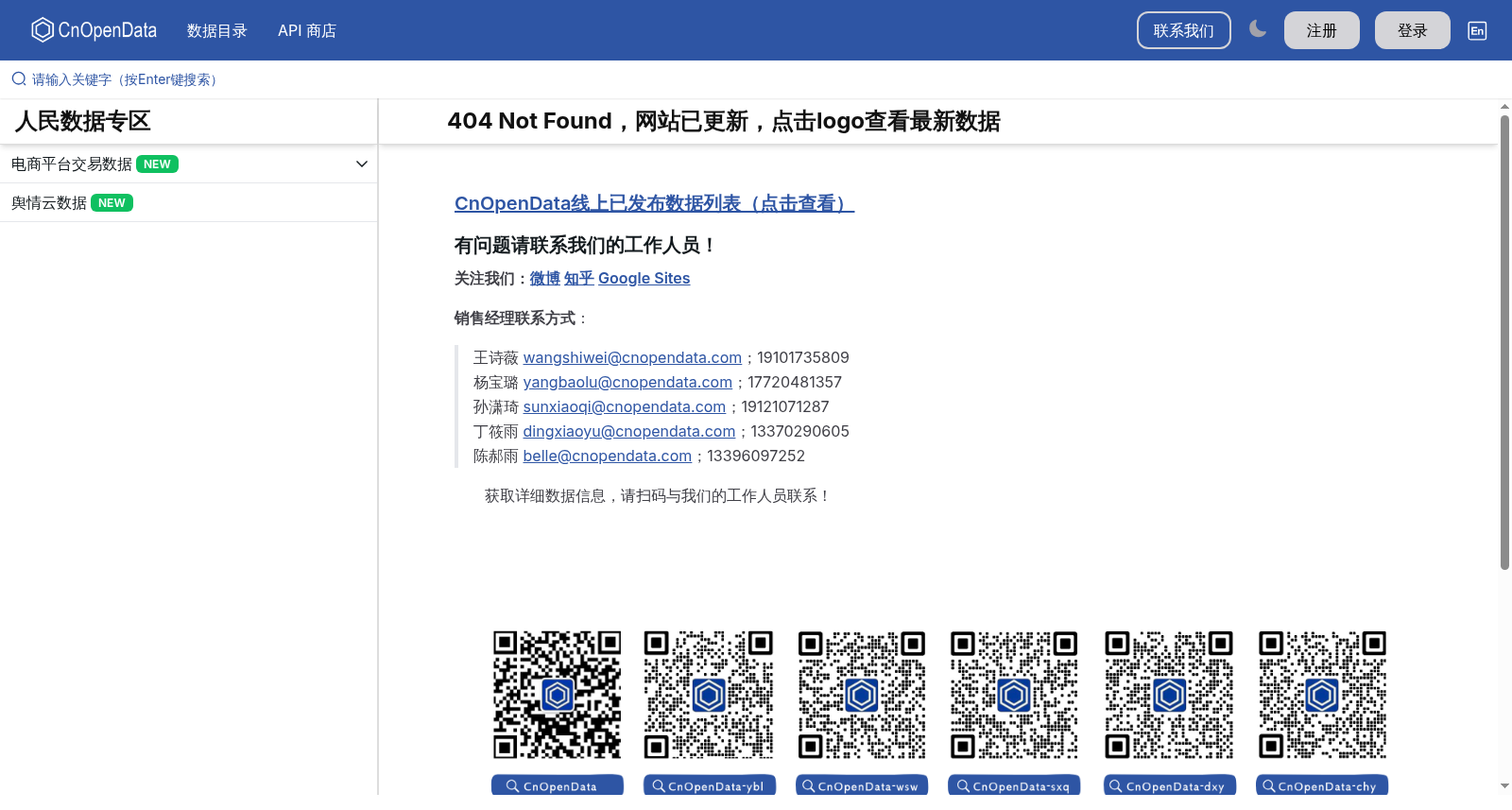Open 微博 link
The height and width of the screenshot is (810, 1512).
[x=545, y=278]
